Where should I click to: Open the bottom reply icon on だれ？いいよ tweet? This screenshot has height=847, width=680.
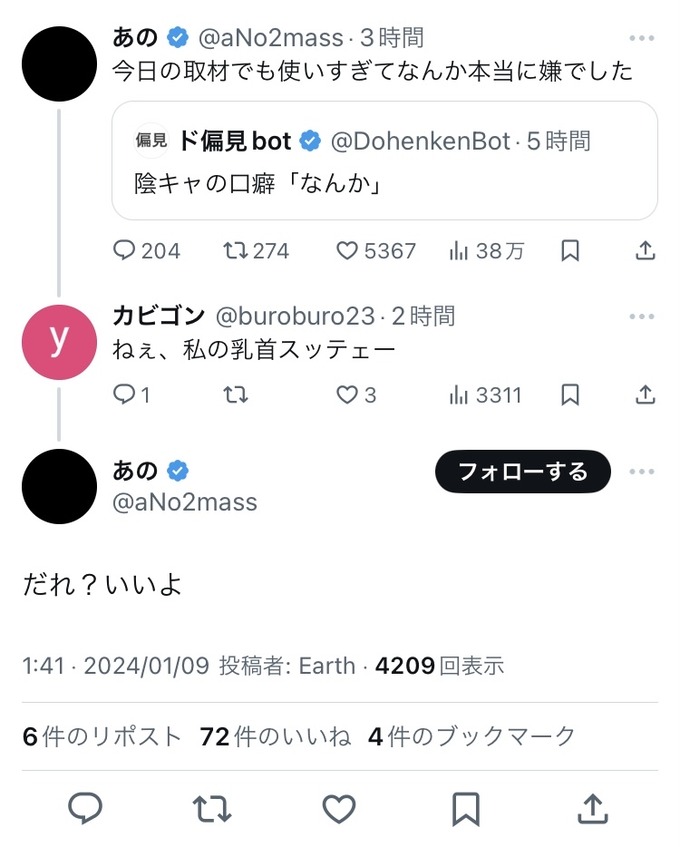pos(86,807)
